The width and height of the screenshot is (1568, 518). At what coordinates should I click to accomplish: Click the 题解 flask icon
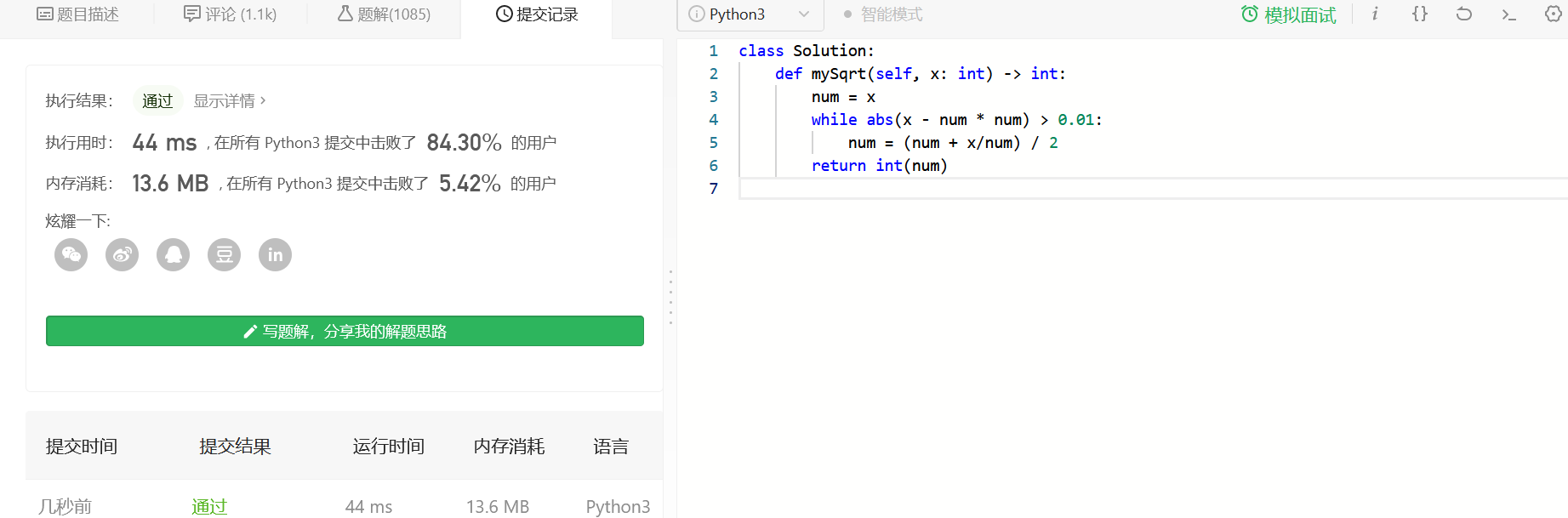point(345,14)
